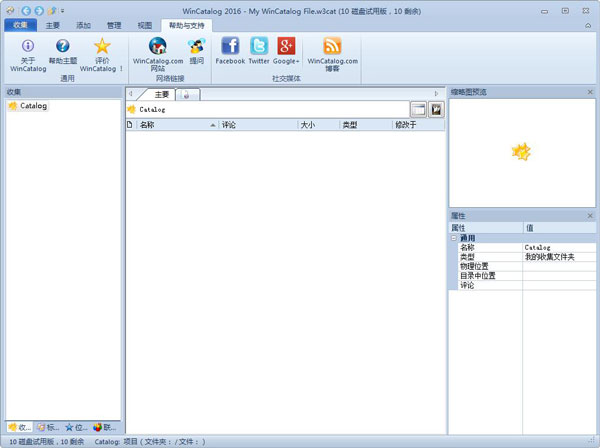
Task: Collapse the 通用 property group
Action: [454, 238]
